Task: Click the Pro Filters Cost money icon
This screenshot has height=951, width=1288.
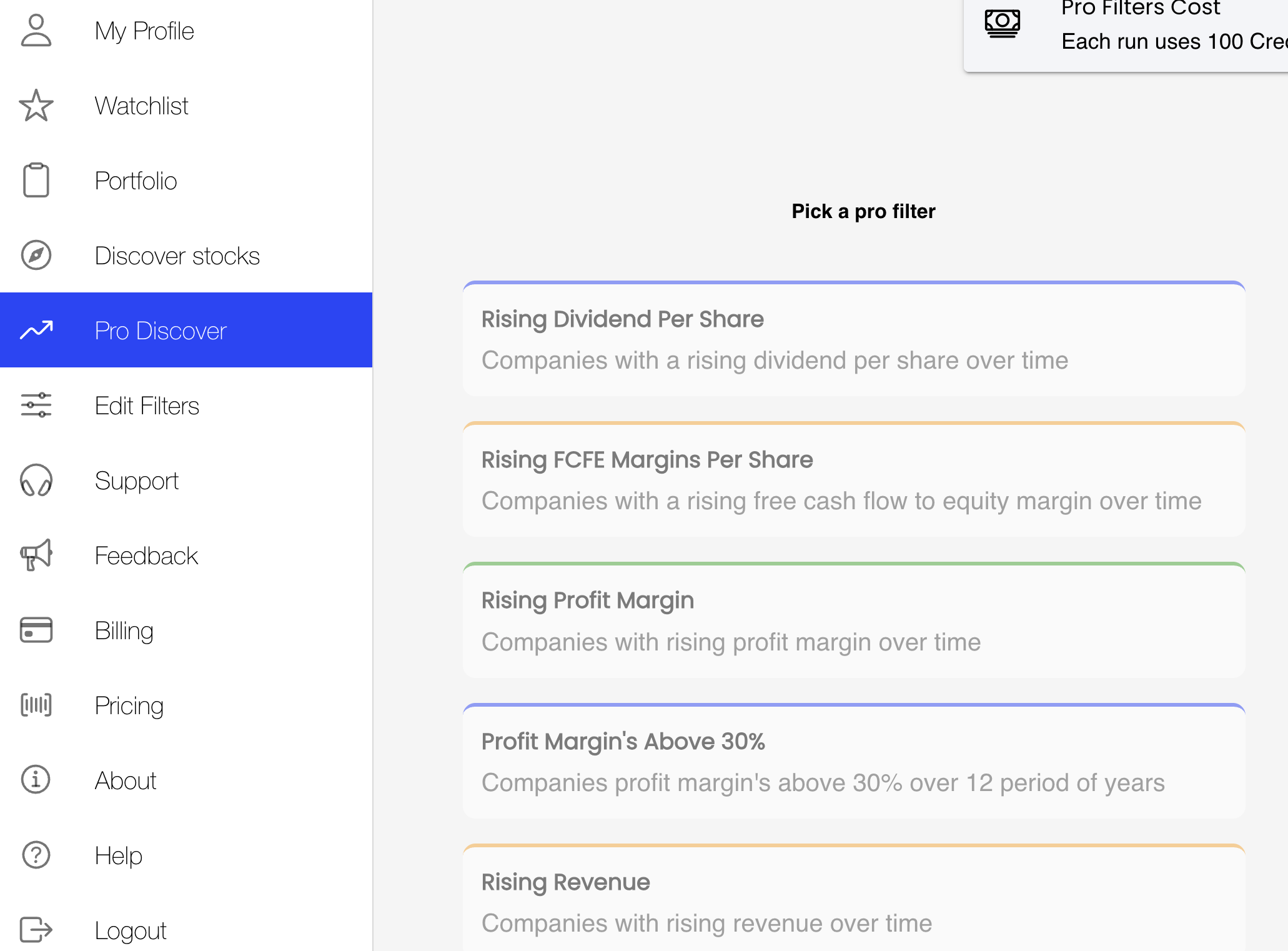Action: 1002,24
